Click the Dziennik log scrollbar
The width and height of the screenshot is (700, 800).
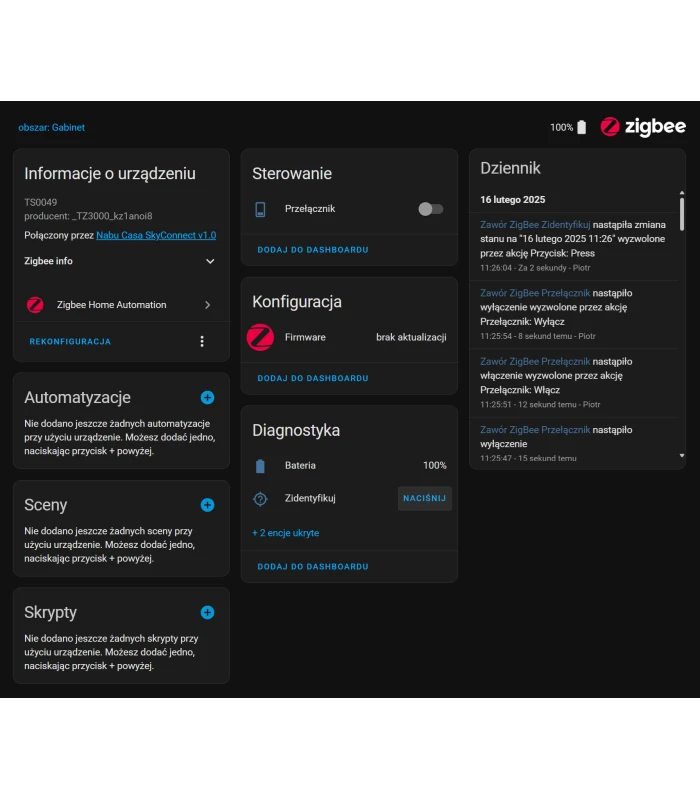coord(682,214)
